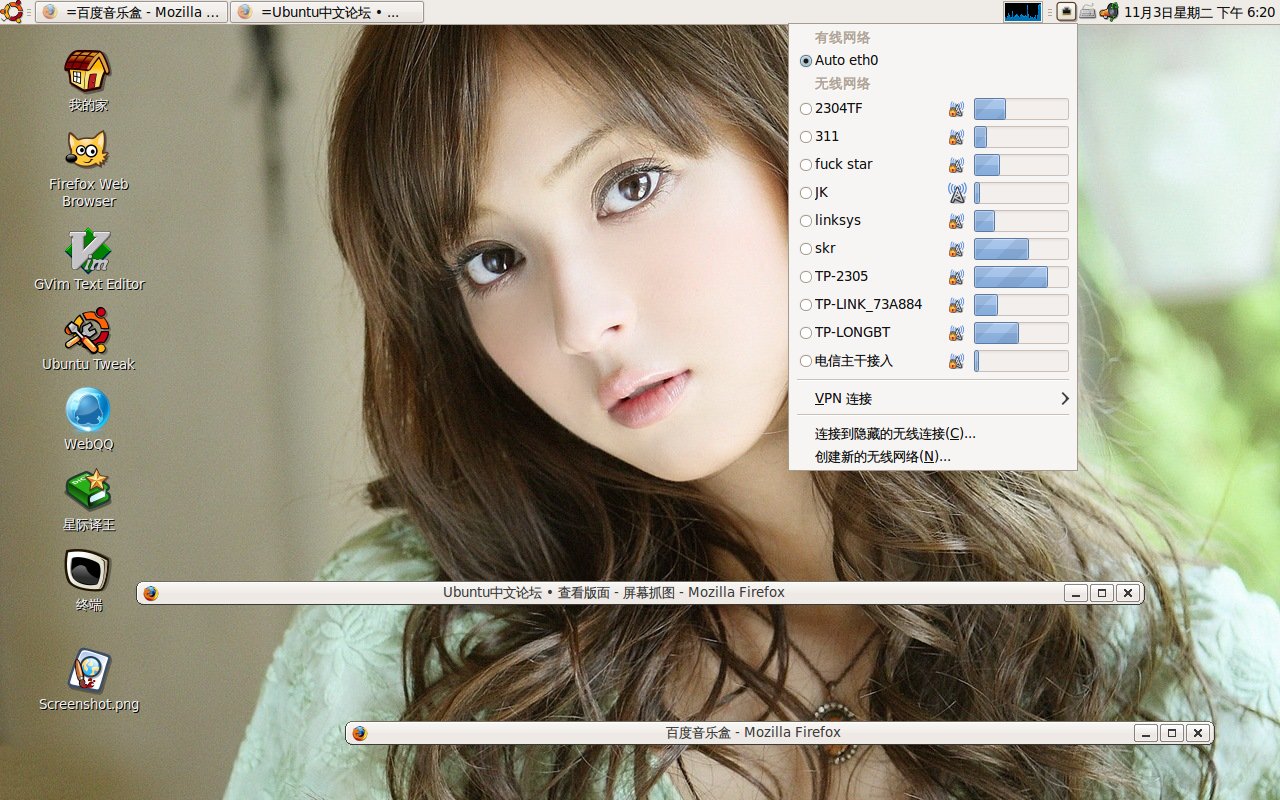Select the Auto eth0 wired connection radio
The image size is (1280, 800).
[x=806, y=61]
